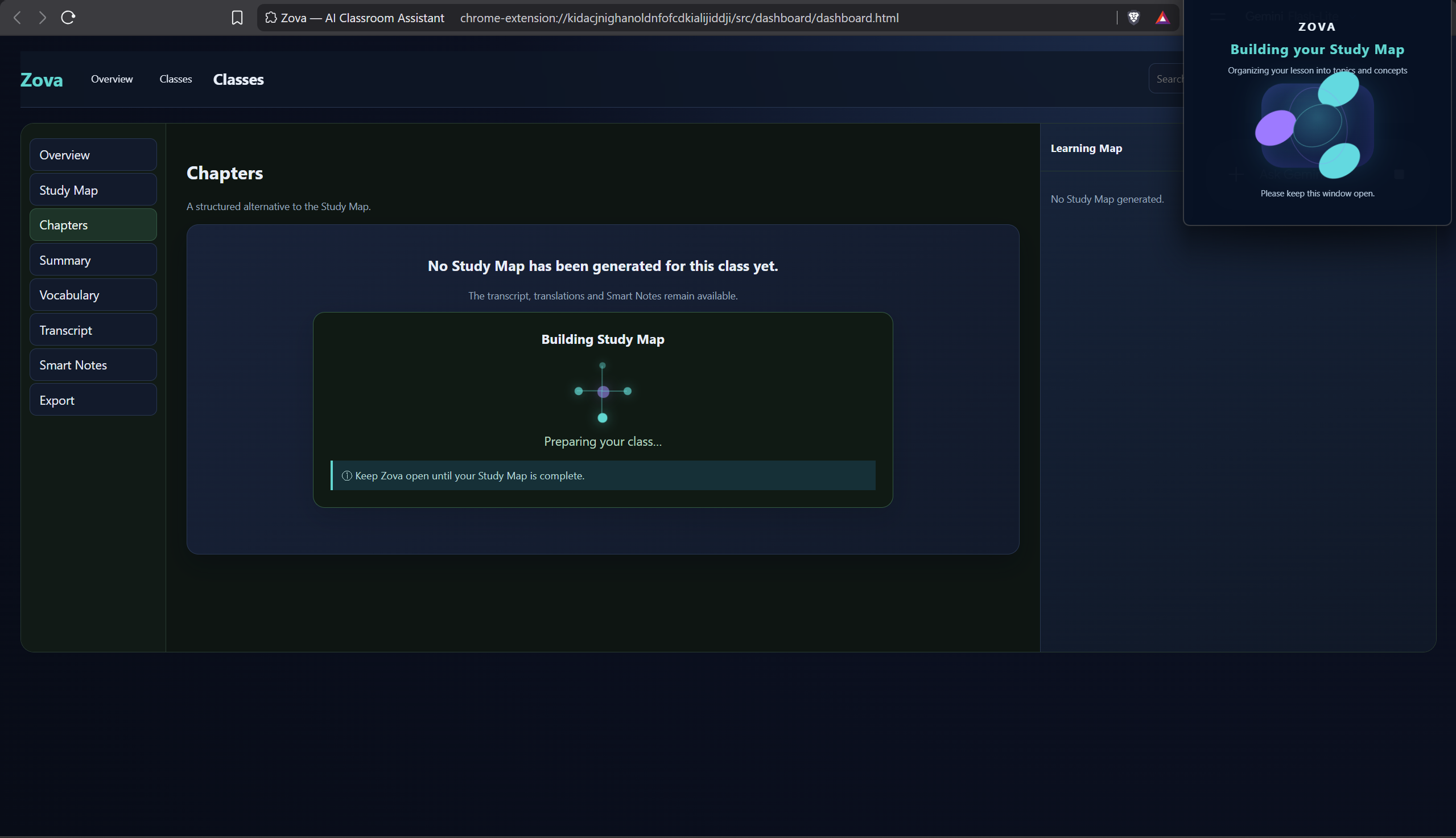
Task: Click "The transcript, translations and Smart Notes remain available."
Action: [603, 296]
